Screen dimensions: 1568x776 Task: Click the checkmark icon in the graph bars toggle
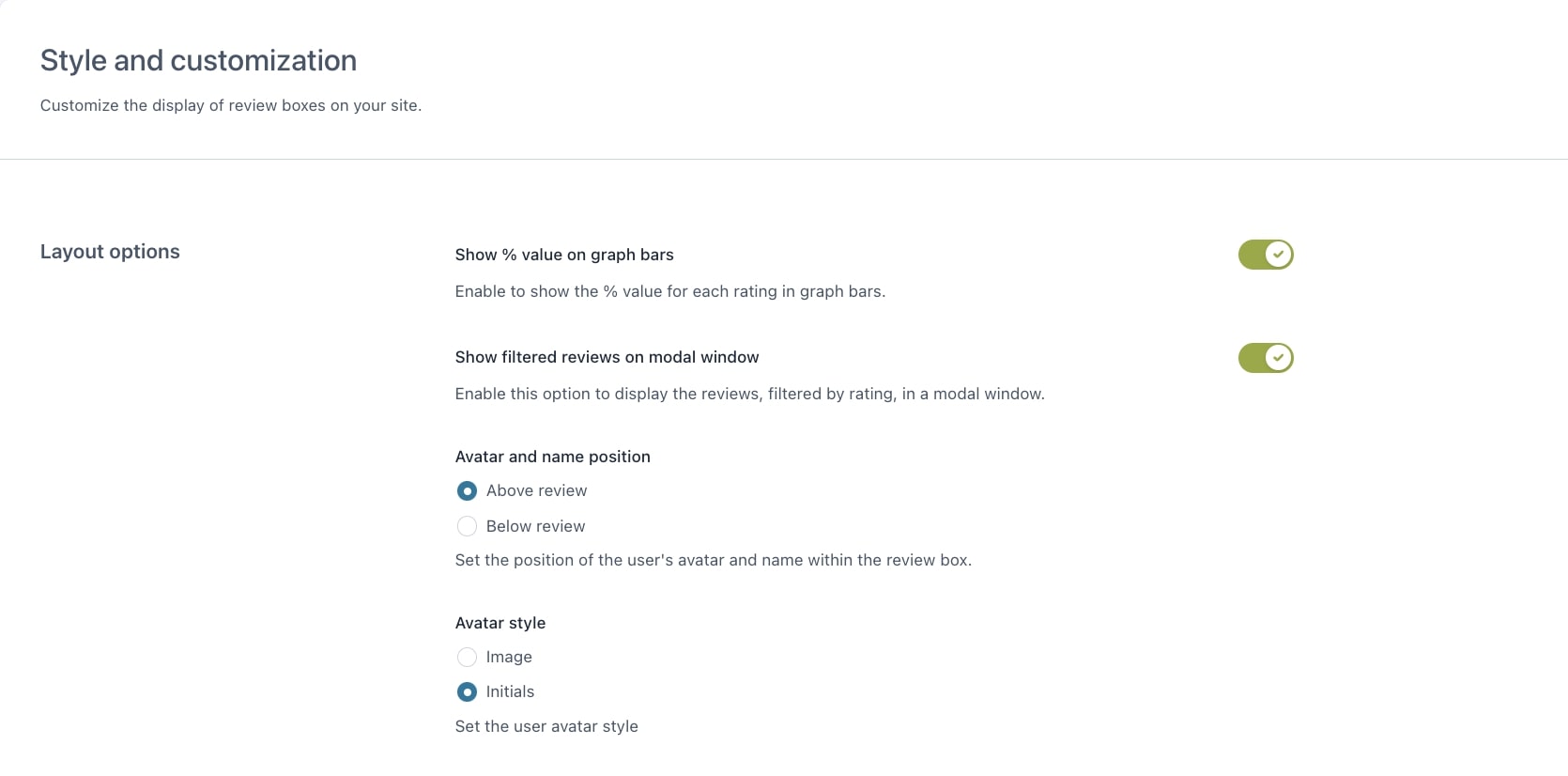[1278, 255]
